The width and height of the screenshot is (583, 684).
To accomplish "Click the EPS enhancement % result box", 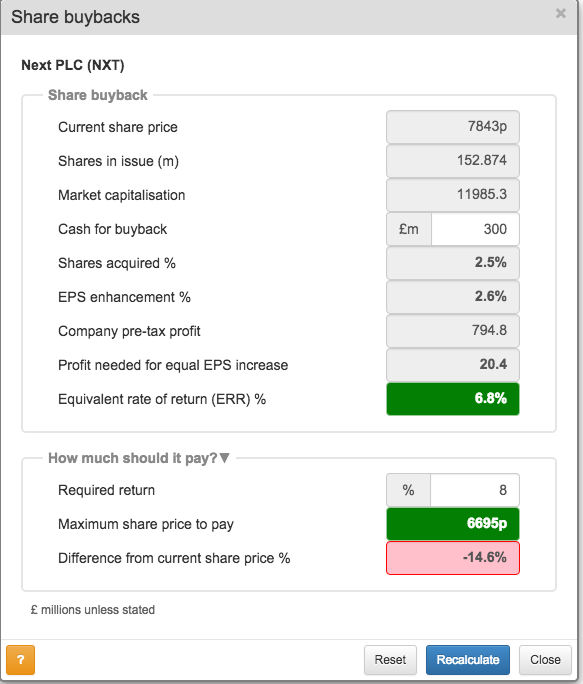I will 453,297.
